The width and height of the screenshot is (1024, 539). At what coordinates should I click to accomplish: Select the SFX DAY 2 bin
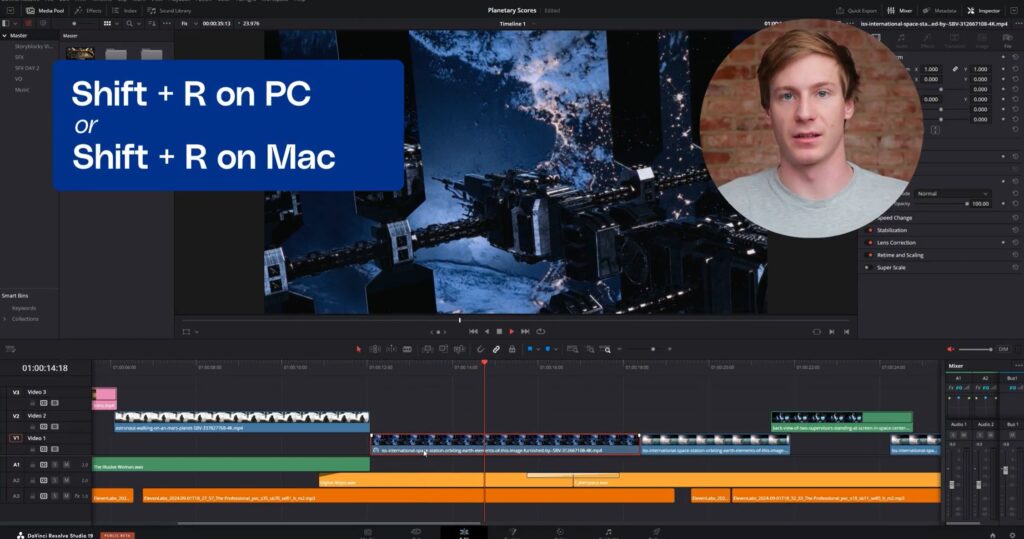click(27, 68)
